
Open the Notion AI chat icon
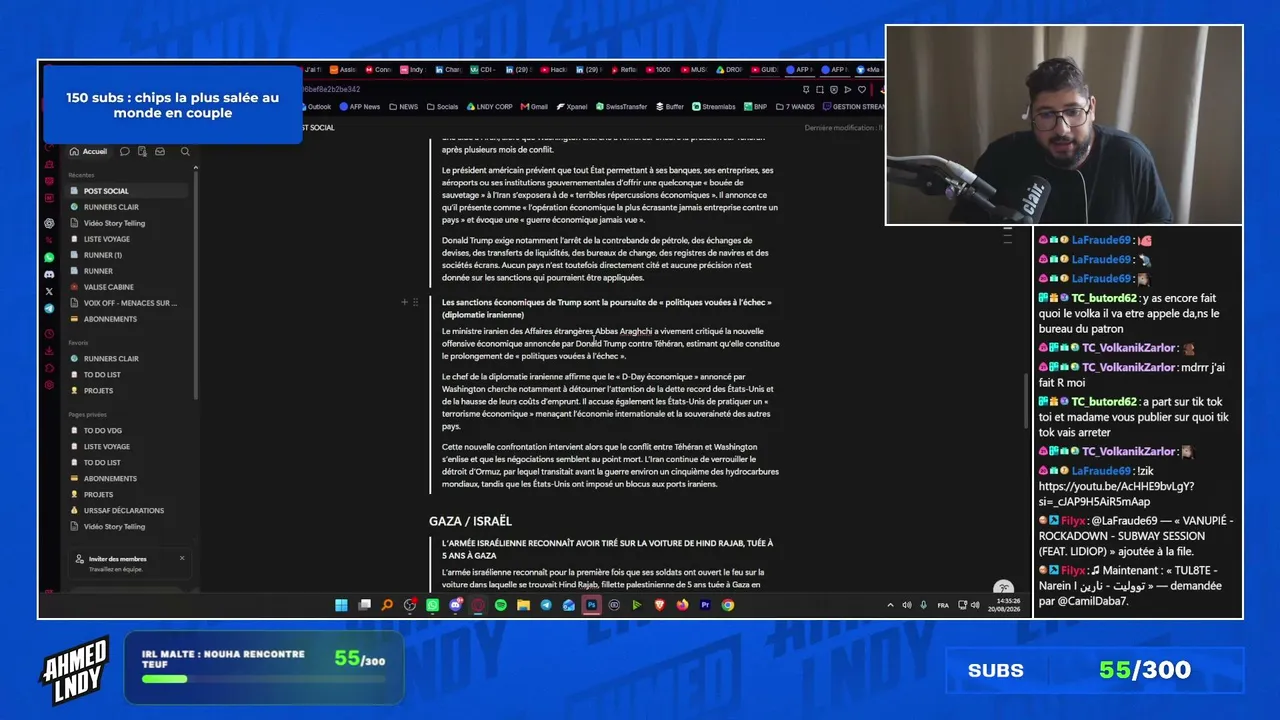pyautogui.click(x=125, y=152)
